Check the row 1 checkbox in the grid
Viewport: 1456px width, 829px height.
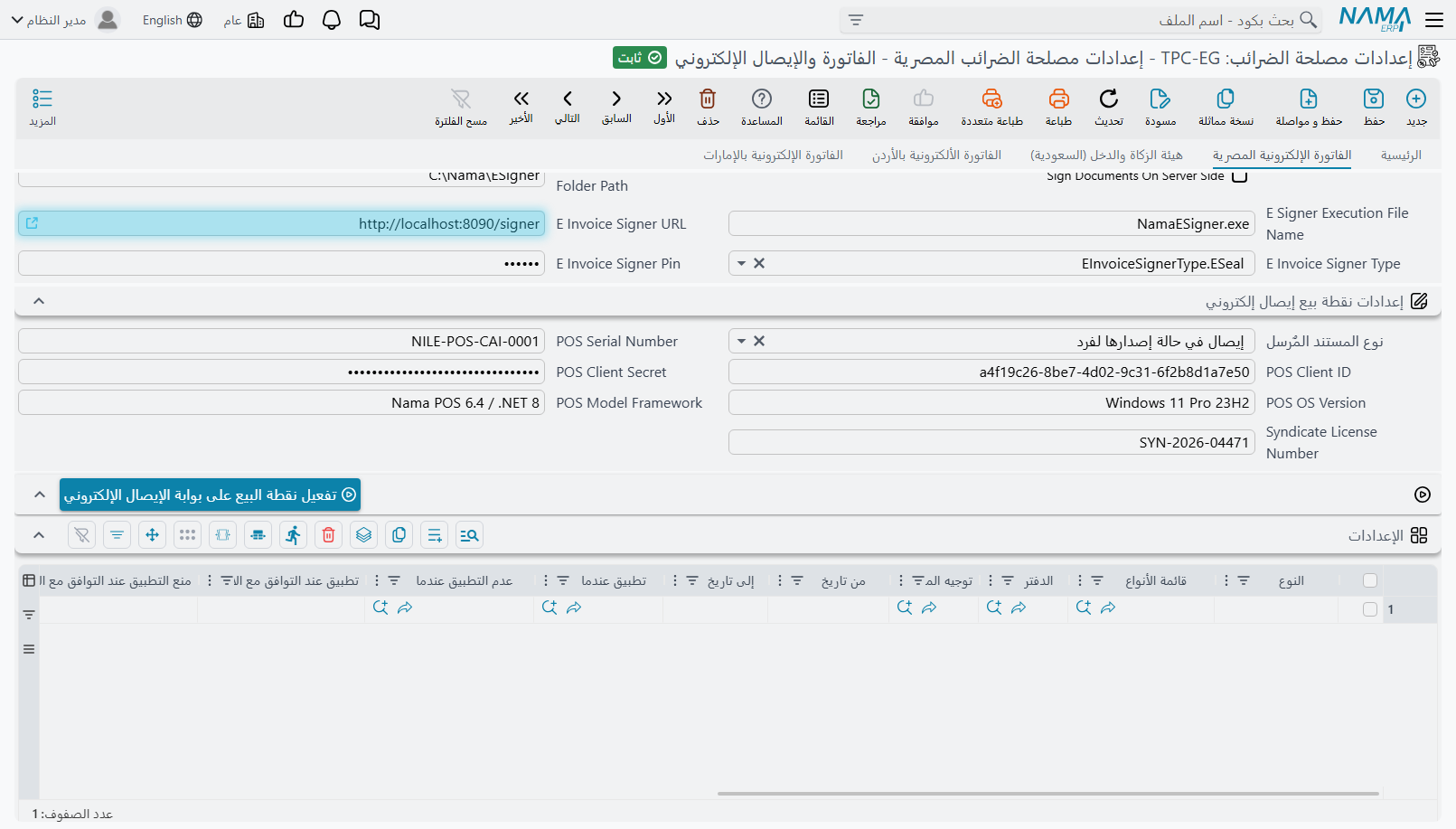1370,609
